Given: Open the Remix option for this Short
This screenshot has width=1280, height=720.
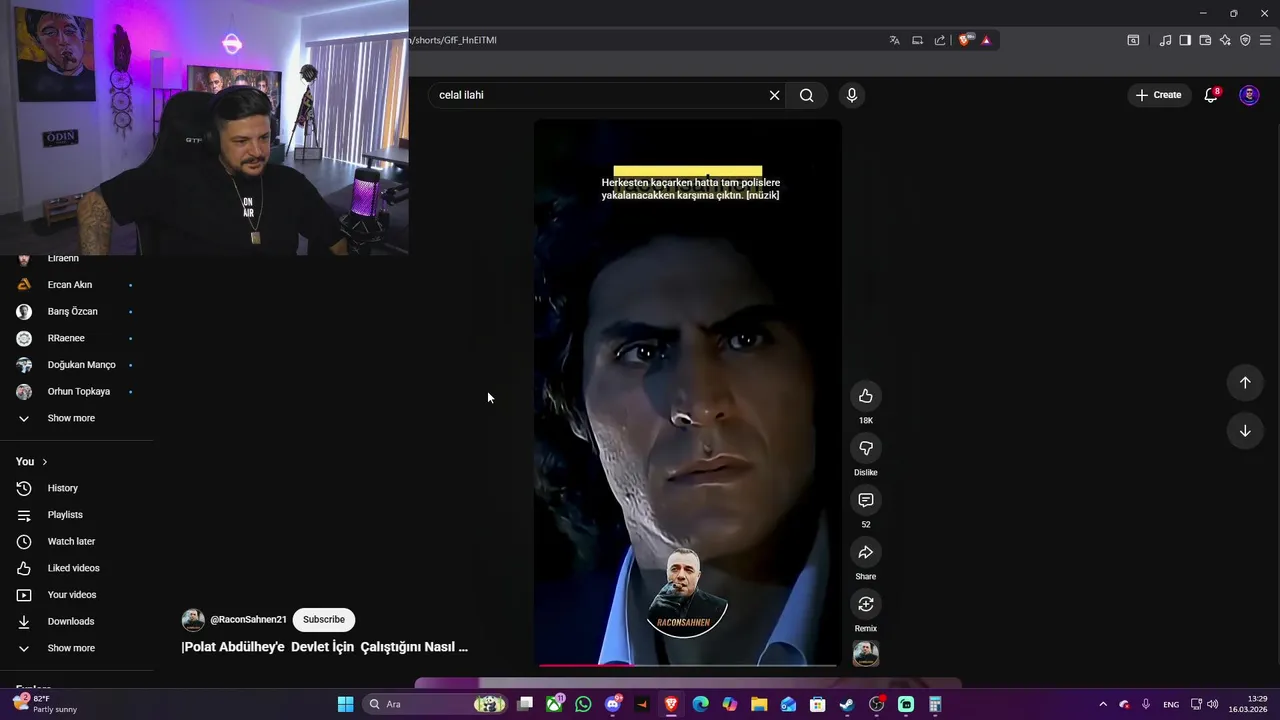Looking at the screenshot, I should click(866, 604).
